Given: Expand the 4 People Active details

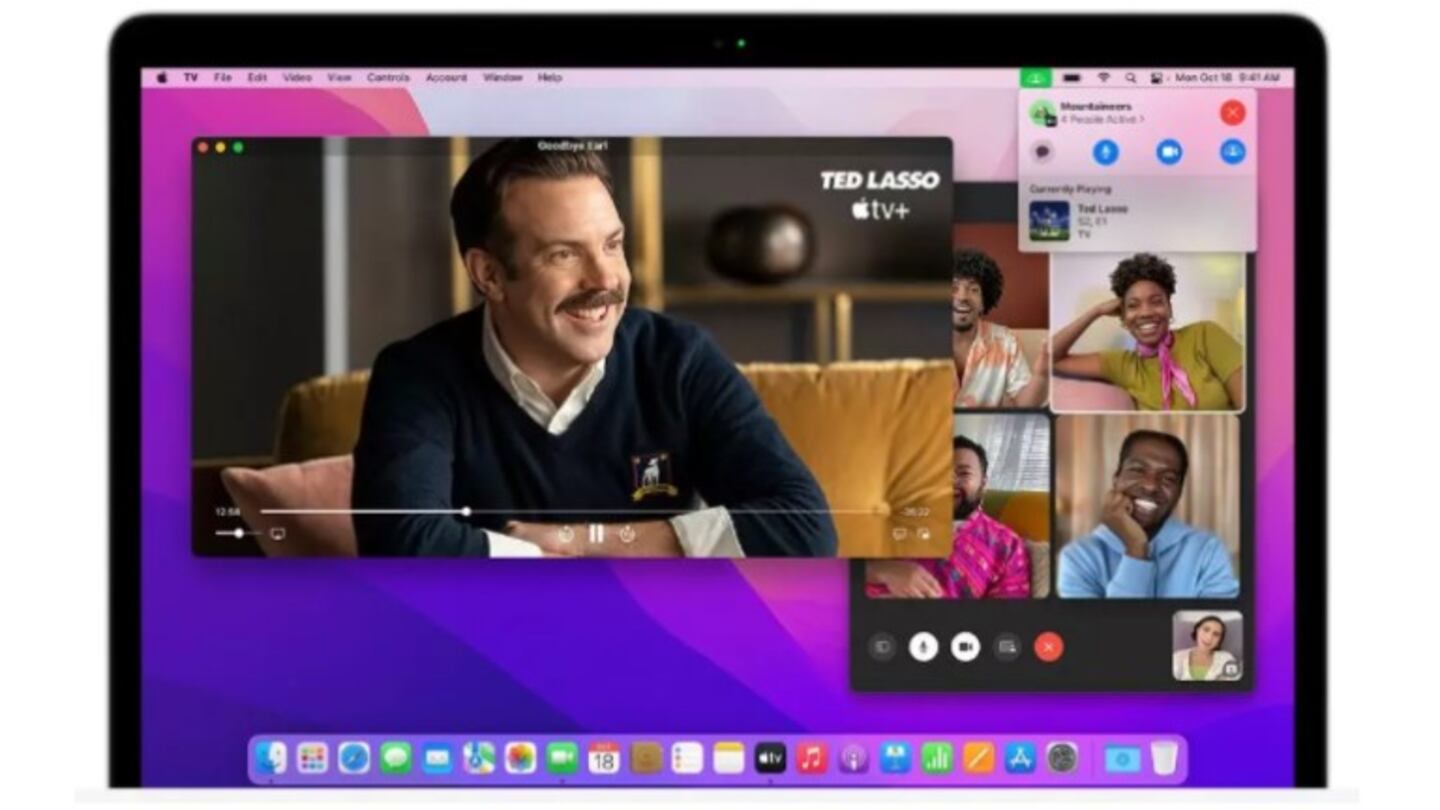Looking at the screenshot, I should [x=1102, y=120].
